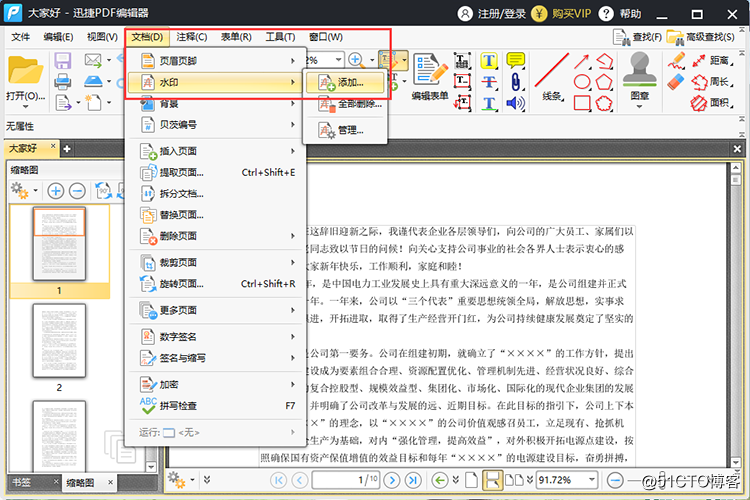Go to first page navigation button
The width and height of the screenshot is (750, 500).
278,479
